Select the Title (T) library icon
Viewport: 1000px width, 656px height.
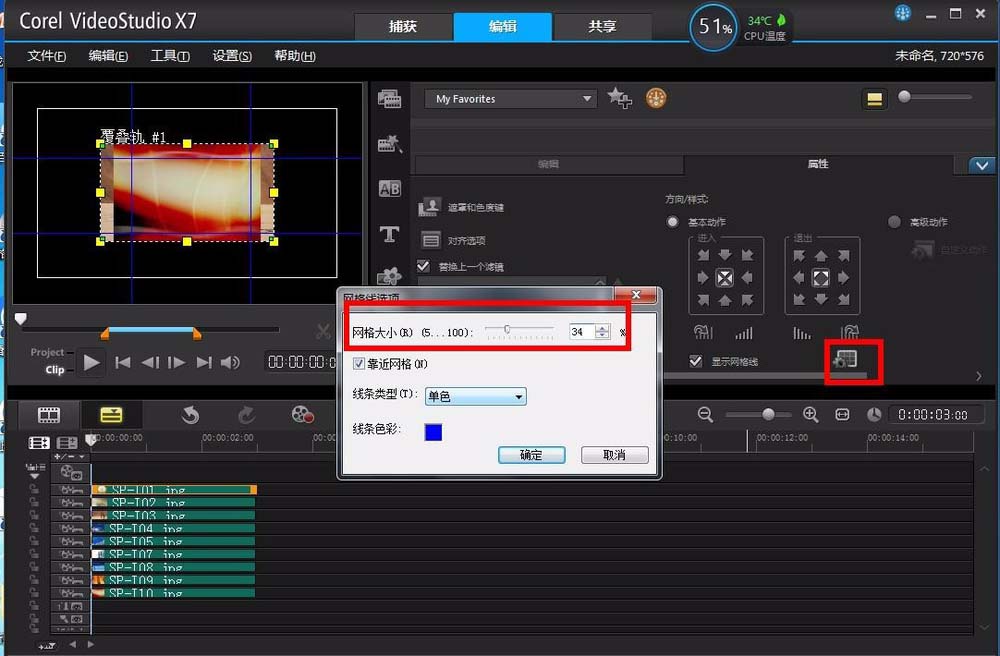(x=390, y=234)
